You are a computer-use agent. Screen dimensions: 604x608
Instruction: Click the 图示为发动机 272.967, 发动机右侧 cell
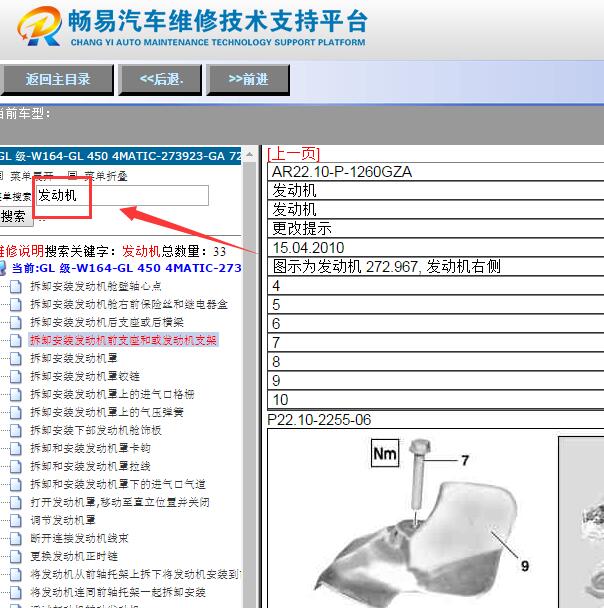coord(435,266)
